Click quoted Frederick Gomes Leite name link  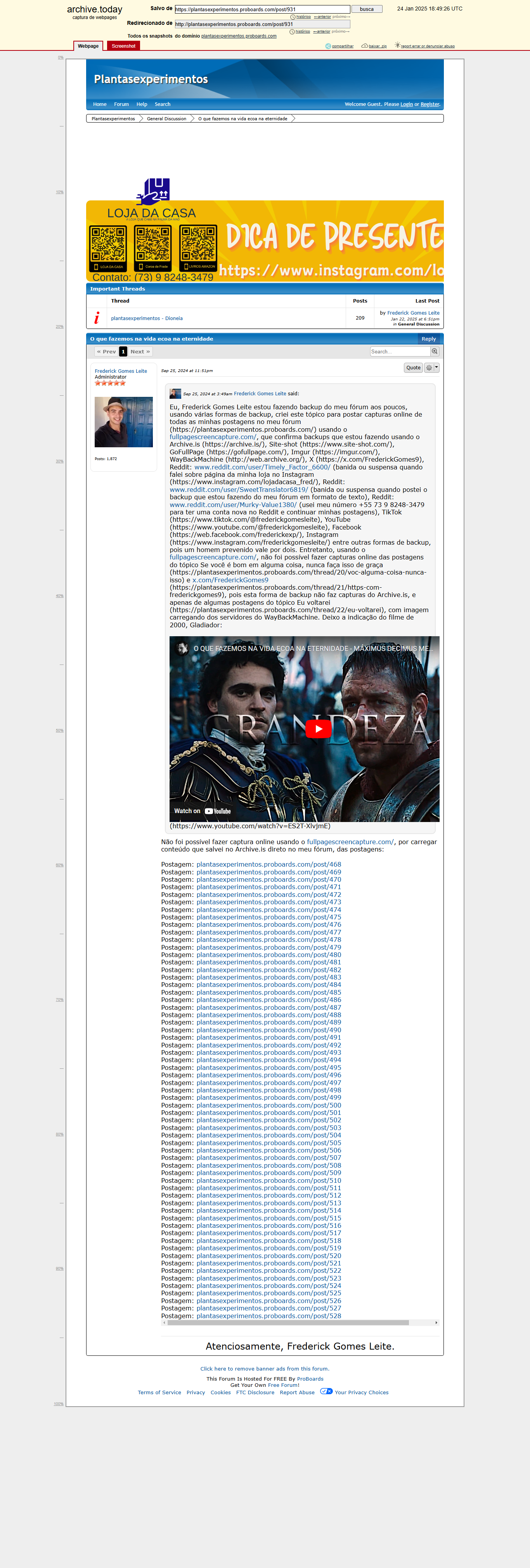[260, 394]
